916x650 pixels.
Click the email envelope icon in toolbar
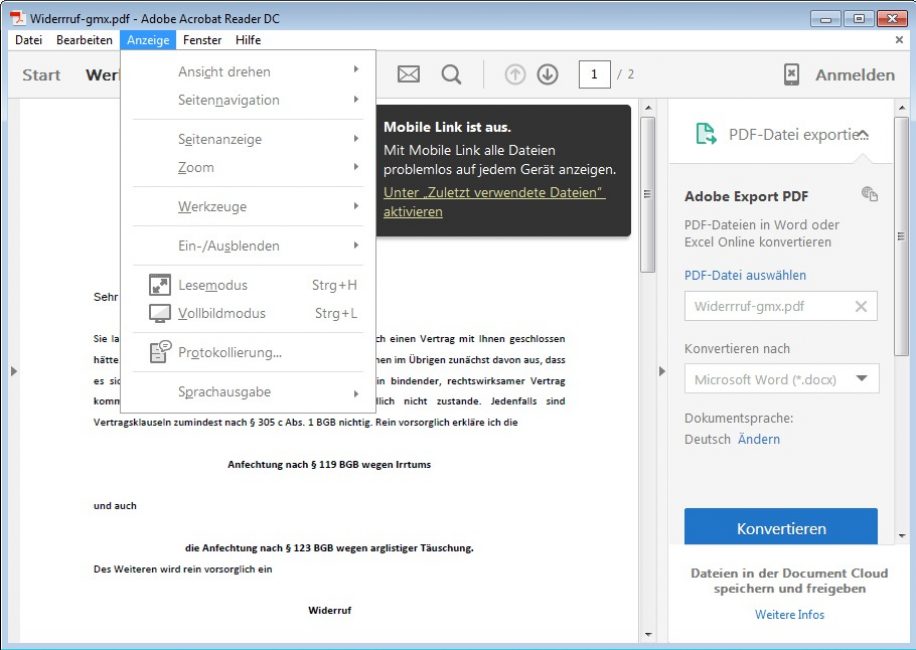(408, 74)
